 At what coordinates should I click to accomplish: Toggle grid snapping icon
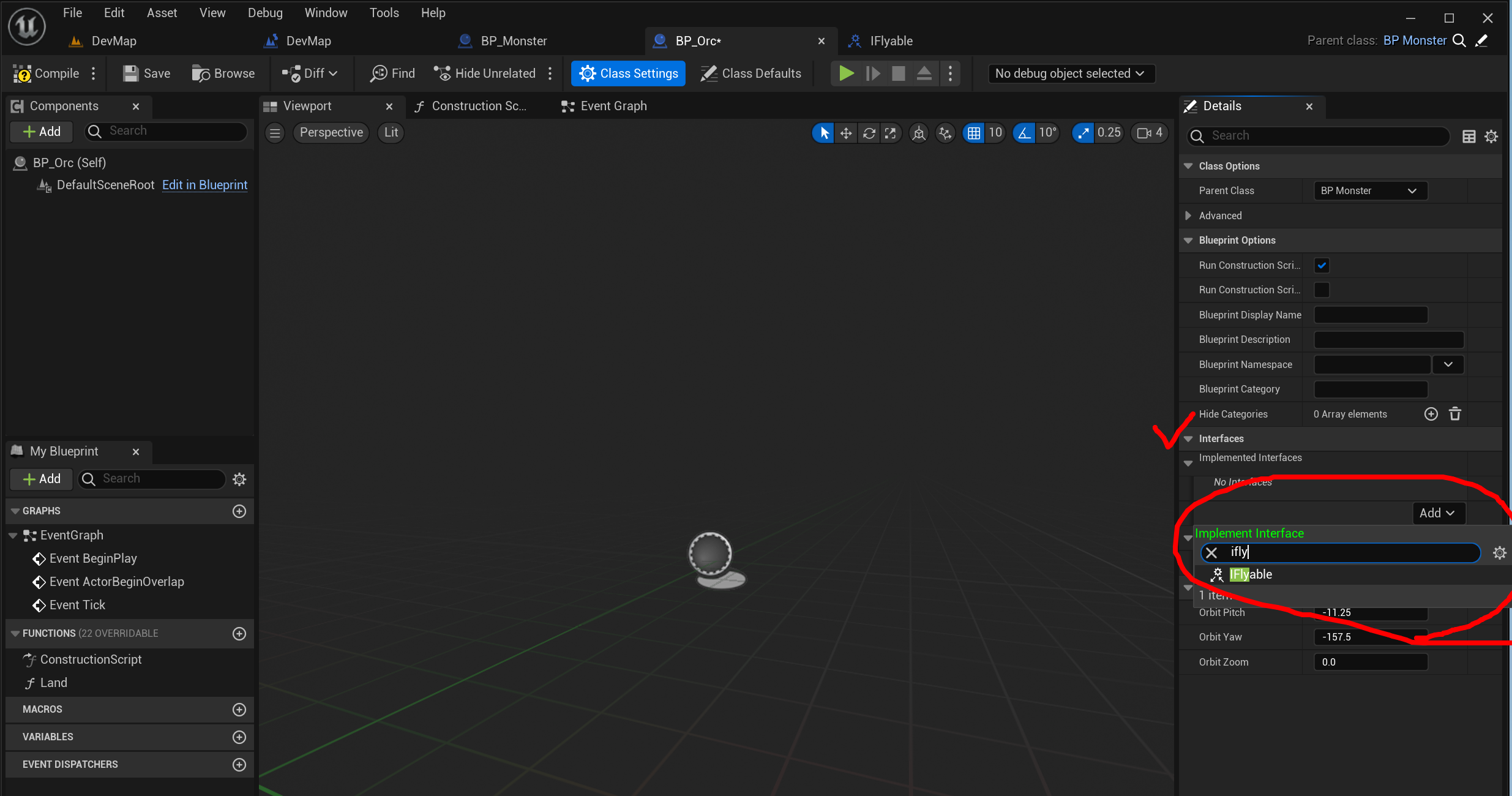coord(974,133)
